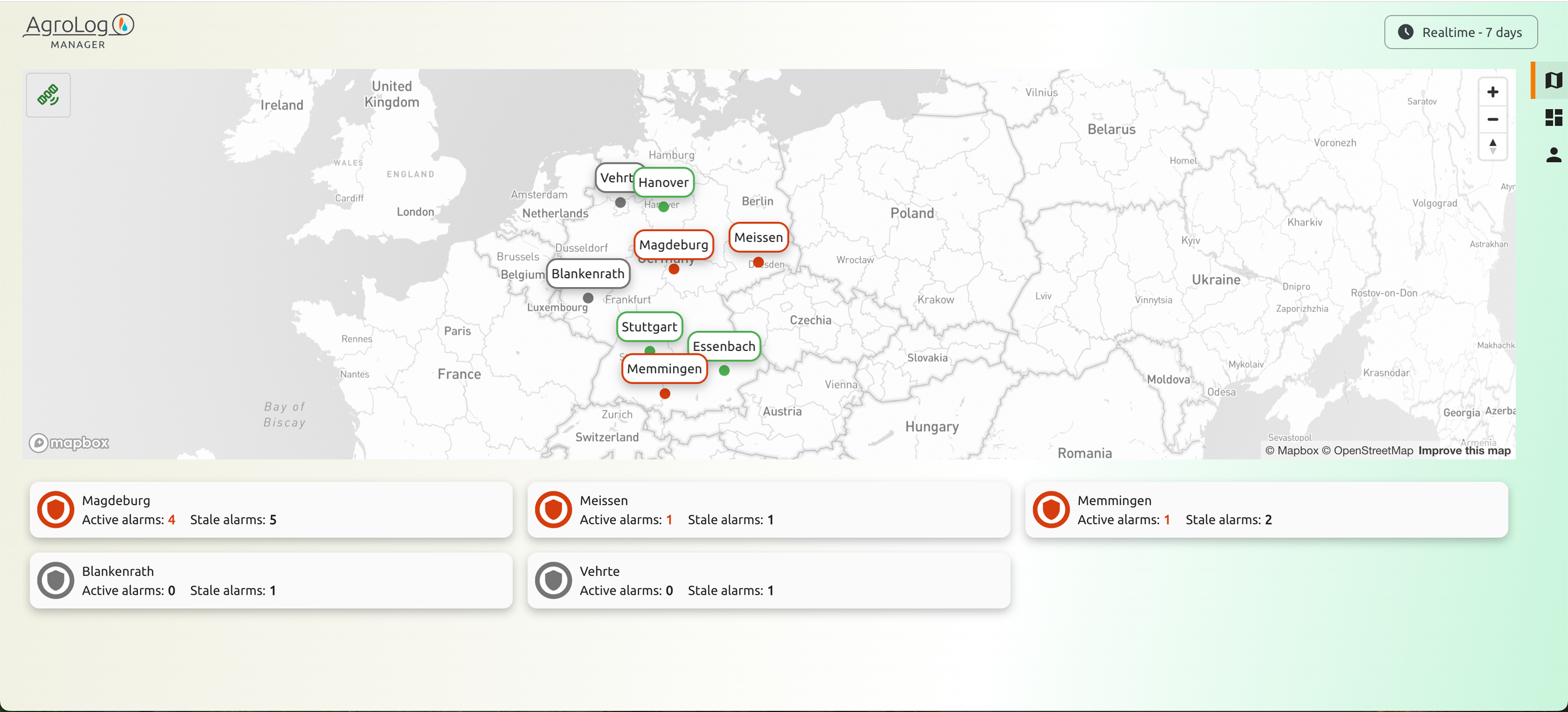The width and height of the screenshot is (1568, 712).
Task: Click the Stuttgart map marker label
Action: coord(649,327)
